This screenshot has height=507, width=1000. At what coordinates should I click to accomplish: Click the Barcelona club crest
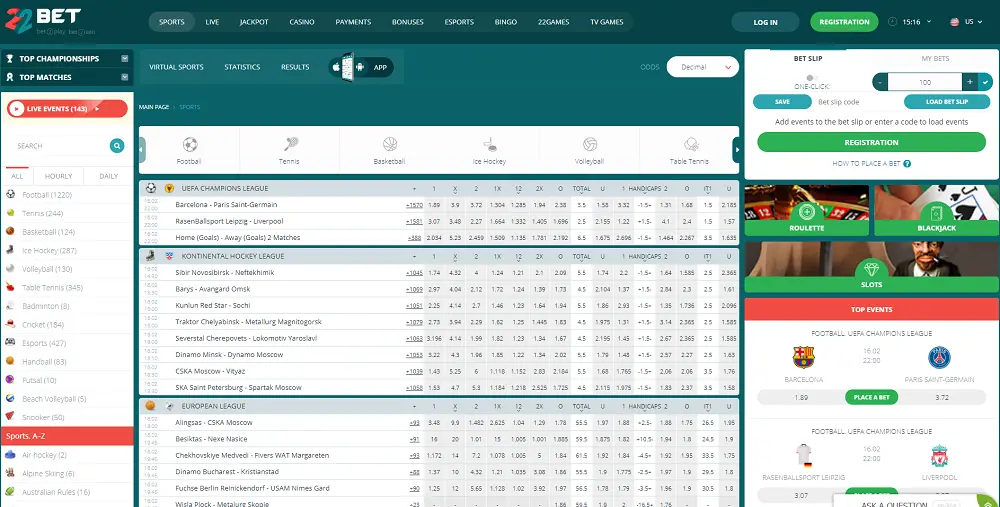point(804,357)
